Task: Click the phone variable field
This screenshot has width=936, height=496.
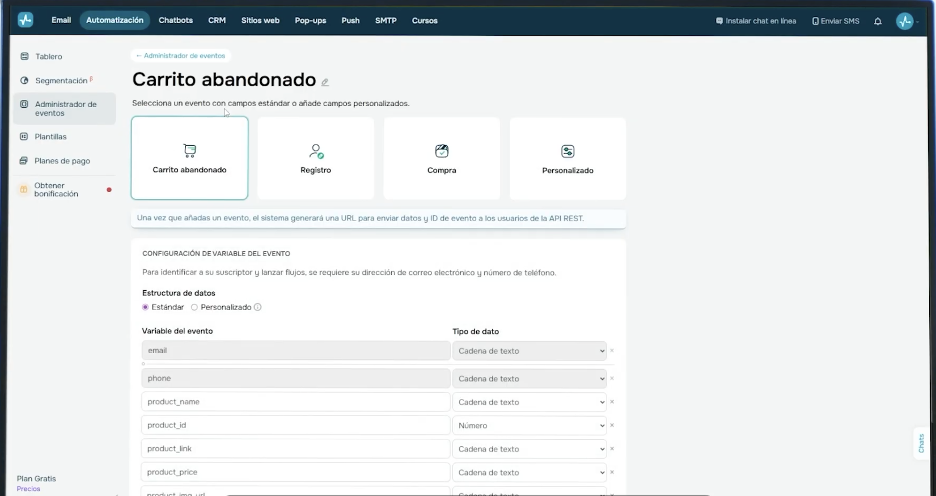Action: (x=295, y=378)
